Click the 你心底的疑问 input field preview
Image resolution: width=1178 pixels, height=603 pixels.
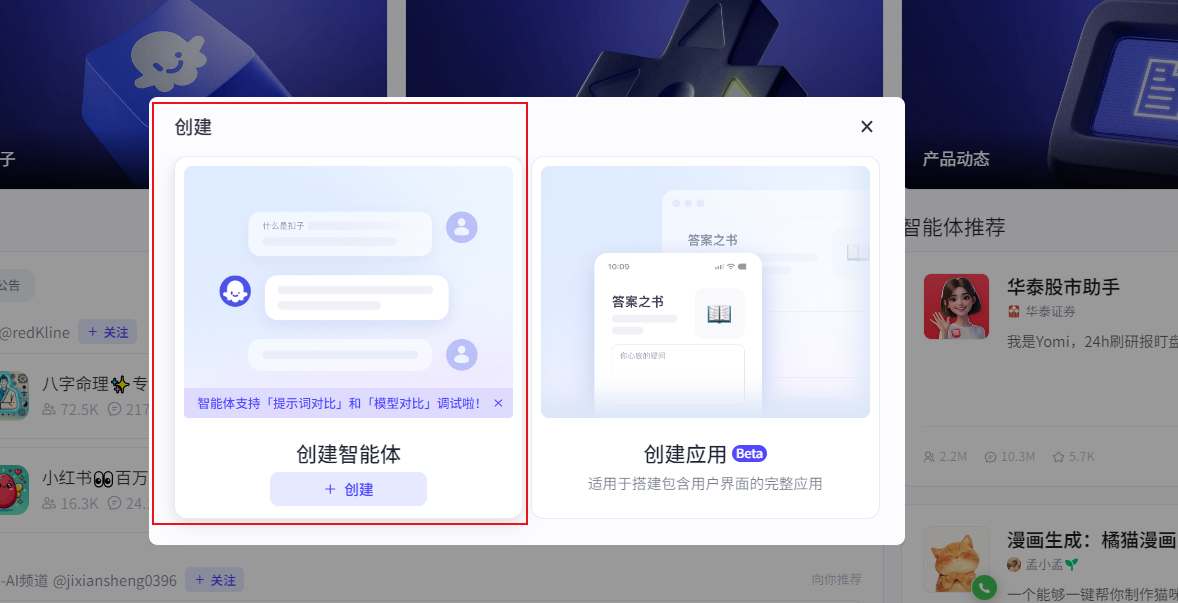click(677, 374)
